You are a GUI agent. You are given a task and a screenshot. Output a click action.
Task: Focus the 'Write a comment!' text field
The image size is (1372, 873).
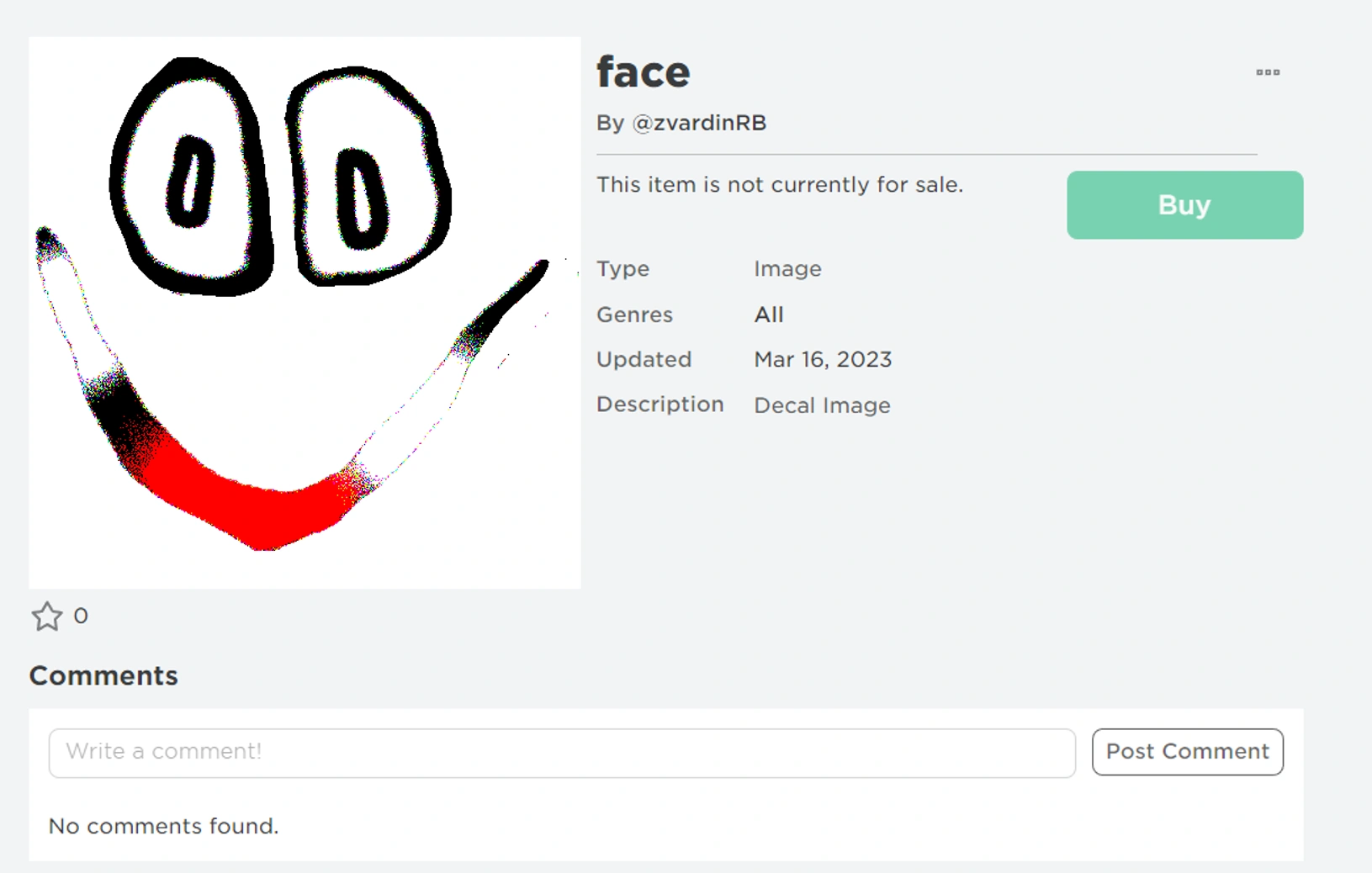562,752
